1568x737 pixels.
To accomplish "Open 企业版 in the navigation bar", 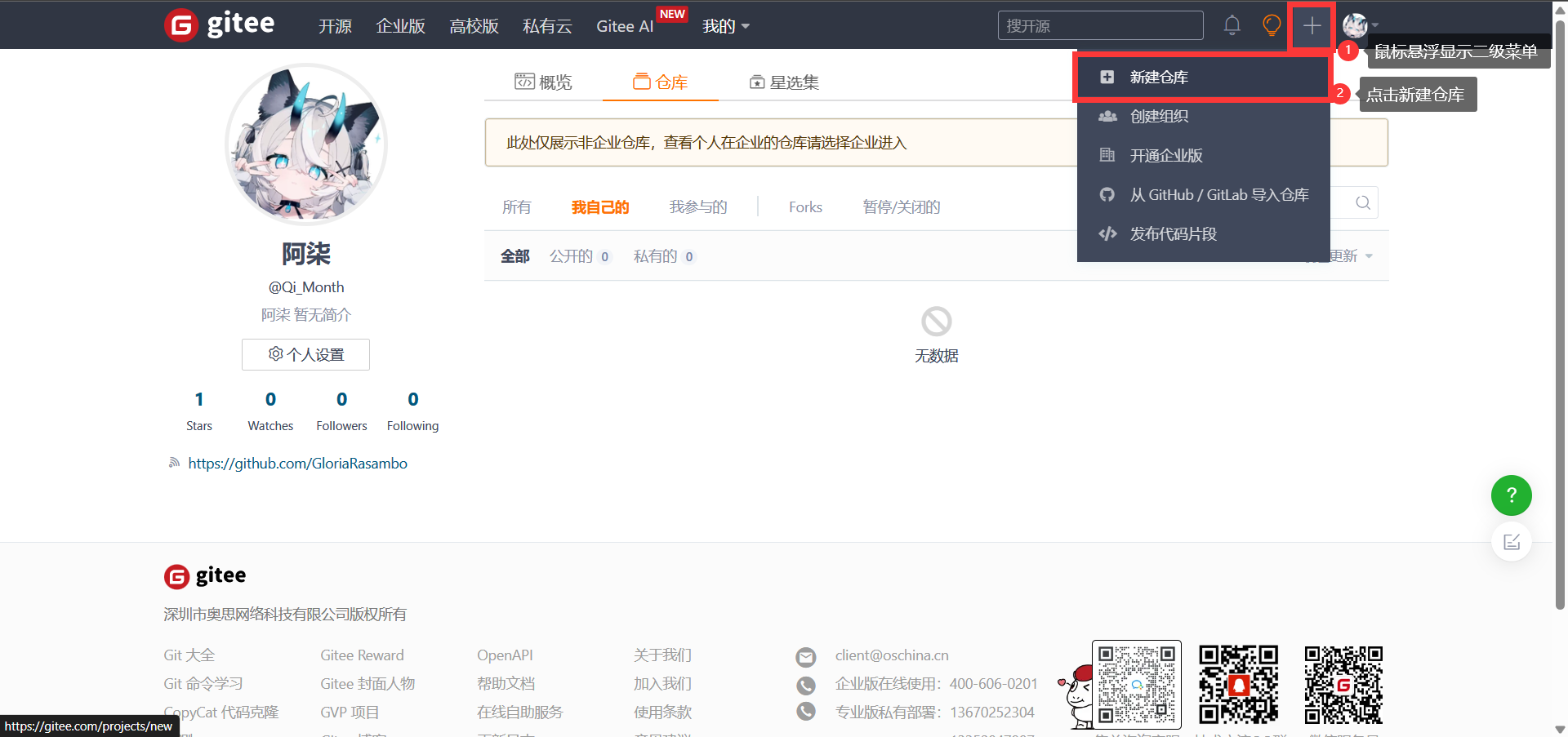I will [x=400, y=26].
